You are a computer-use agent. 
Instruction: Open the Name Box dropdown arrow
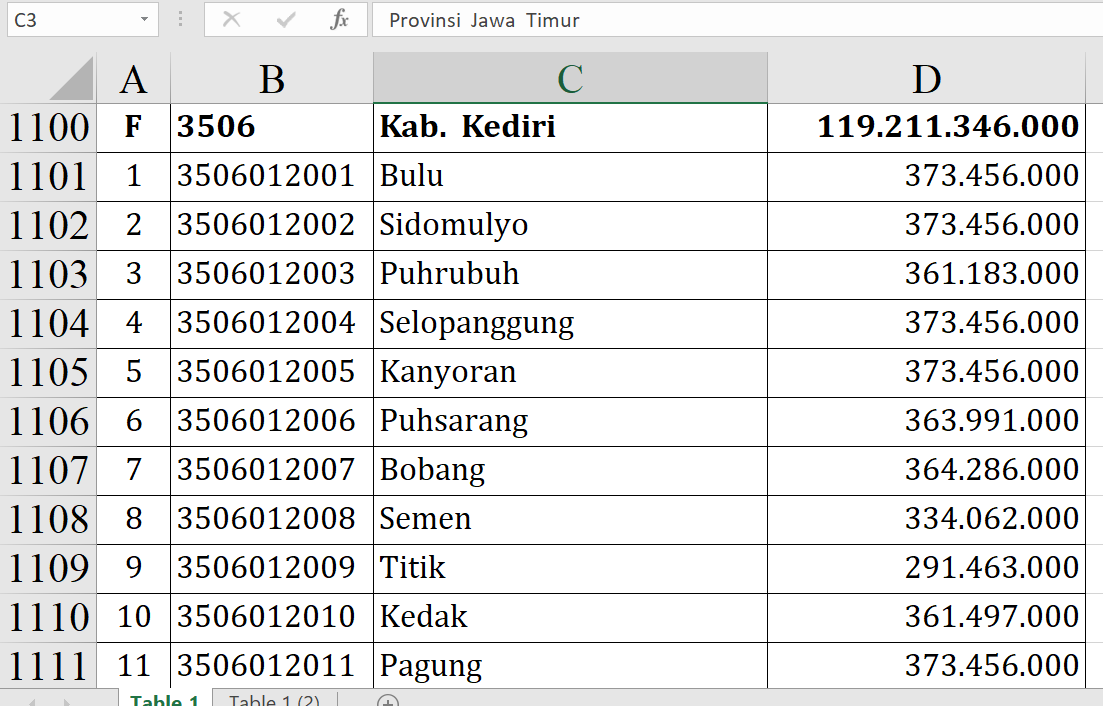tap(145, 20)
